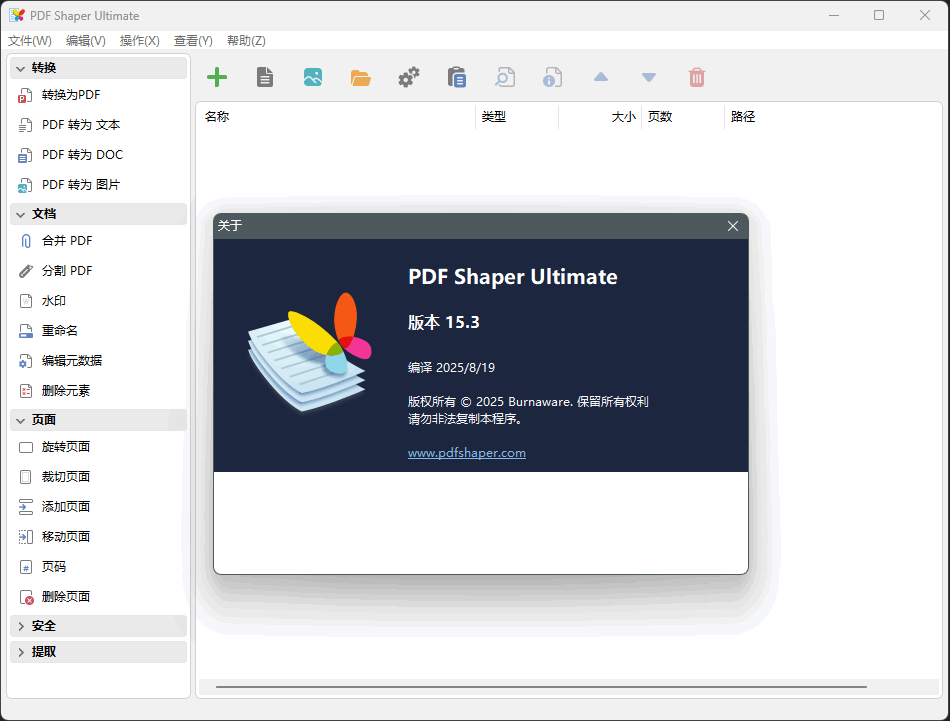Close the 关于 dialog
This screenshot has height=721, width=950.
733,226
